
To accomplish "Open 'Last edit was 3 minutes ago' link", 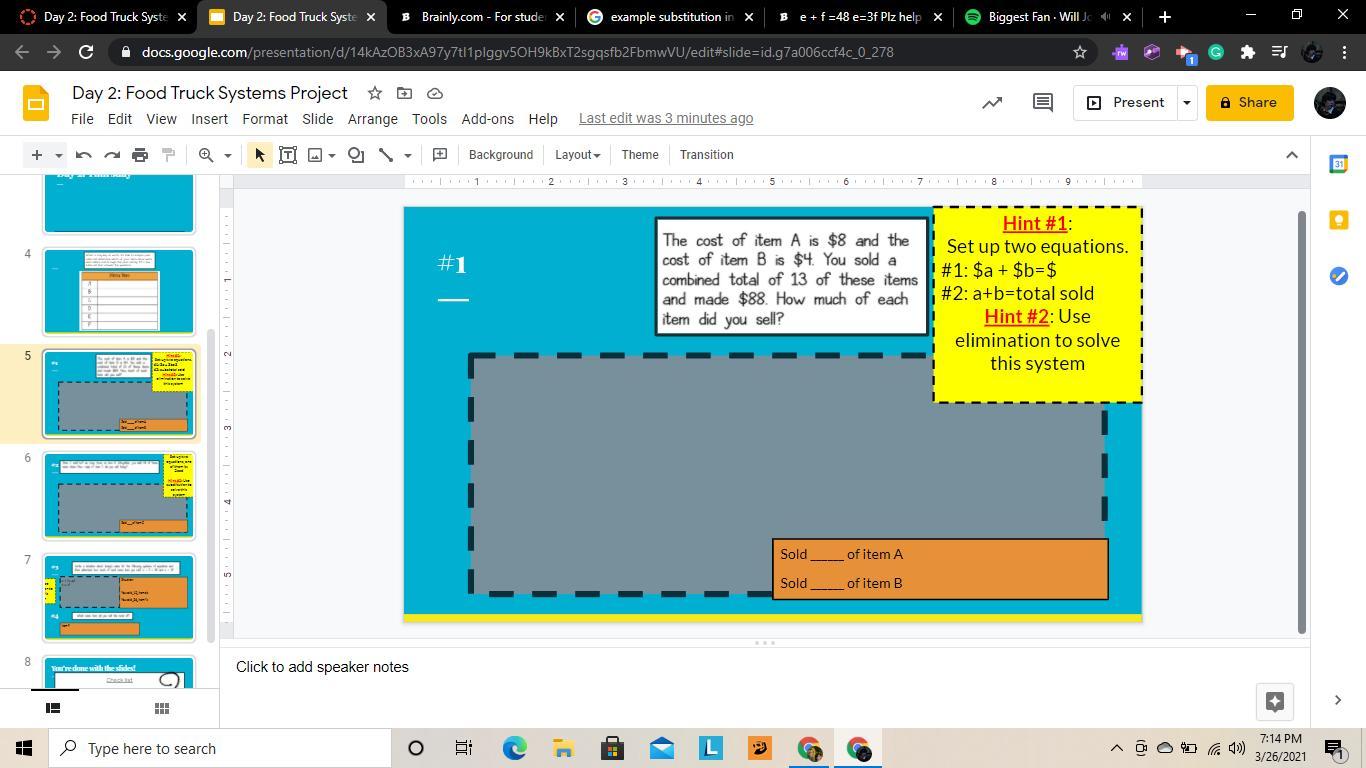I will point(665,118).
